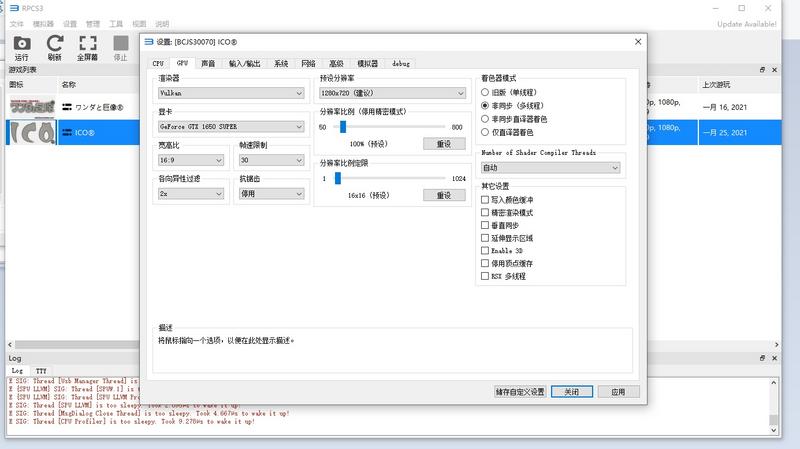
Task: Click the 关闭 button
Action: [x=571, y=392]
